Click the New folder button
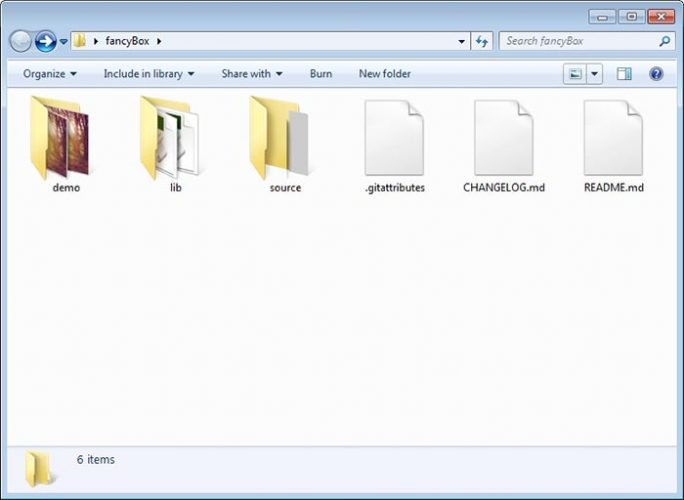The image size is (684, 500). [384, 74]
